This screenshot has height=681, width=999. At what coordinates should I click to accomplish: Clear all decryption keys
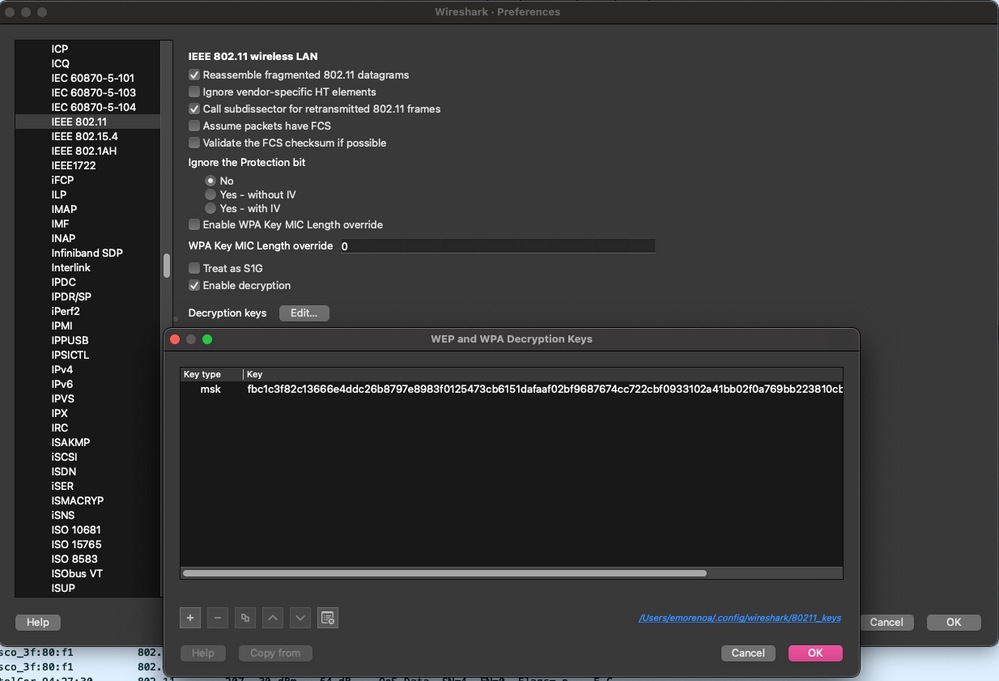327,617
